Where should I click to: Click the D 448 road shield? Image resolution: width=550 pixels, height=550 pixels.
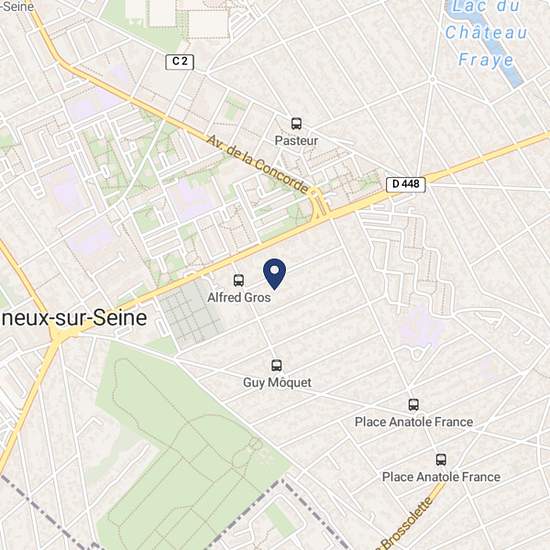coord(406,185)
